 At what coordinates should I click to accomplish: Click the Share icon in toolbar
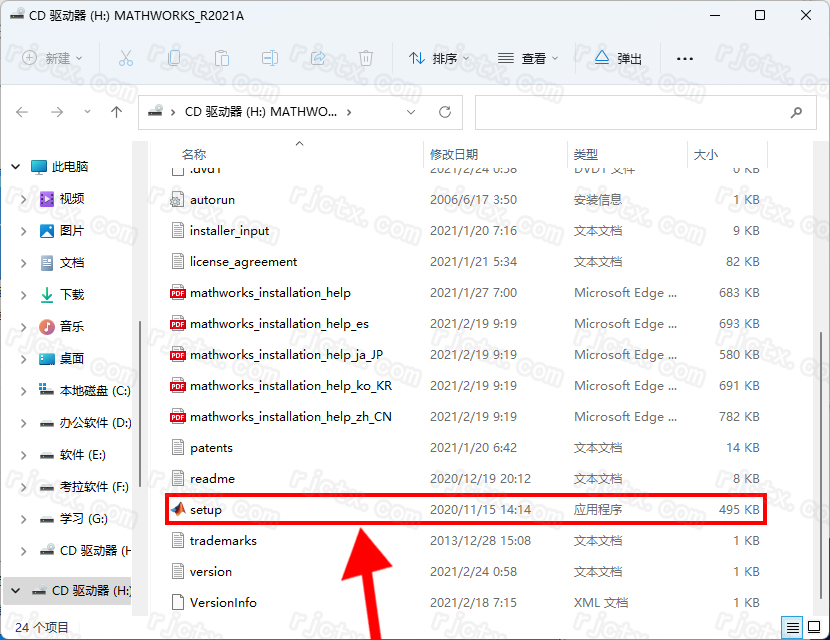coord(318,58)
